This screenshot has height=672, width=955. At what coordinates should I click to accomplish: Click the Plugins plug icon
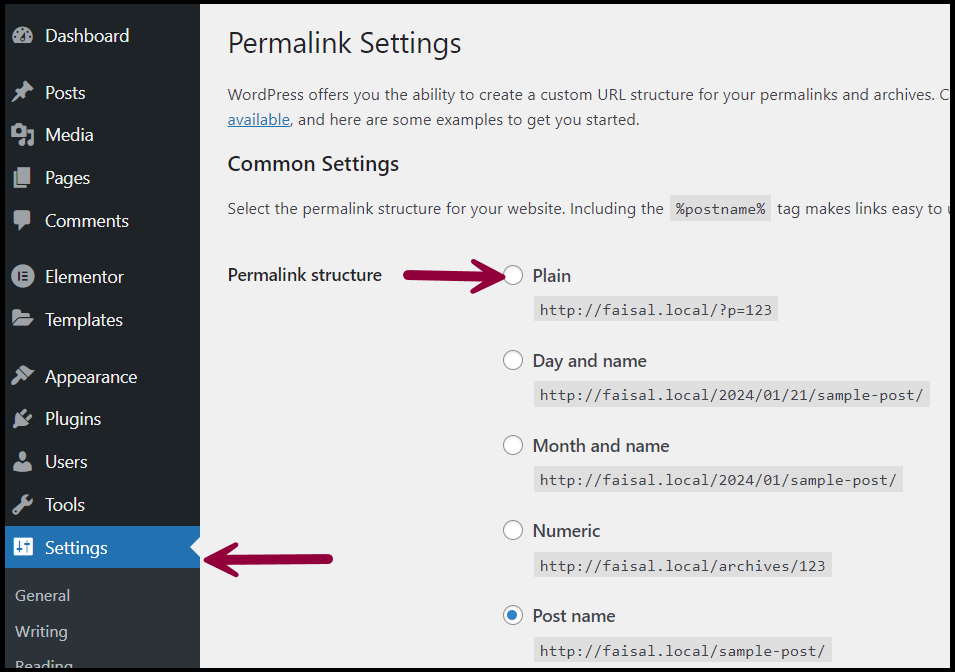tap(22, 419)
